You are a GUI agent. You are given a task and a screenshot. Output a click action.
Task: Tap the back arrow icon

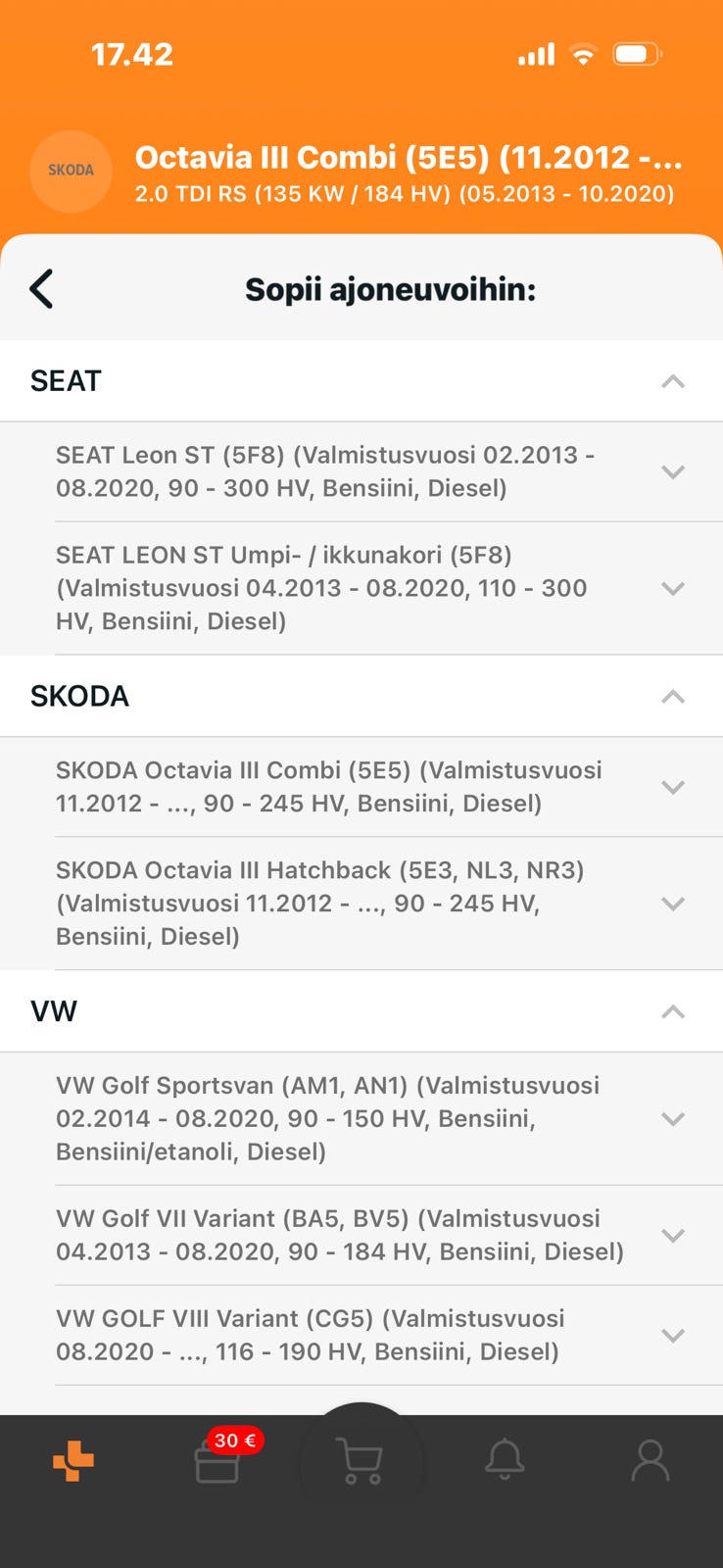pyautogui.click(x=41, y=289)
